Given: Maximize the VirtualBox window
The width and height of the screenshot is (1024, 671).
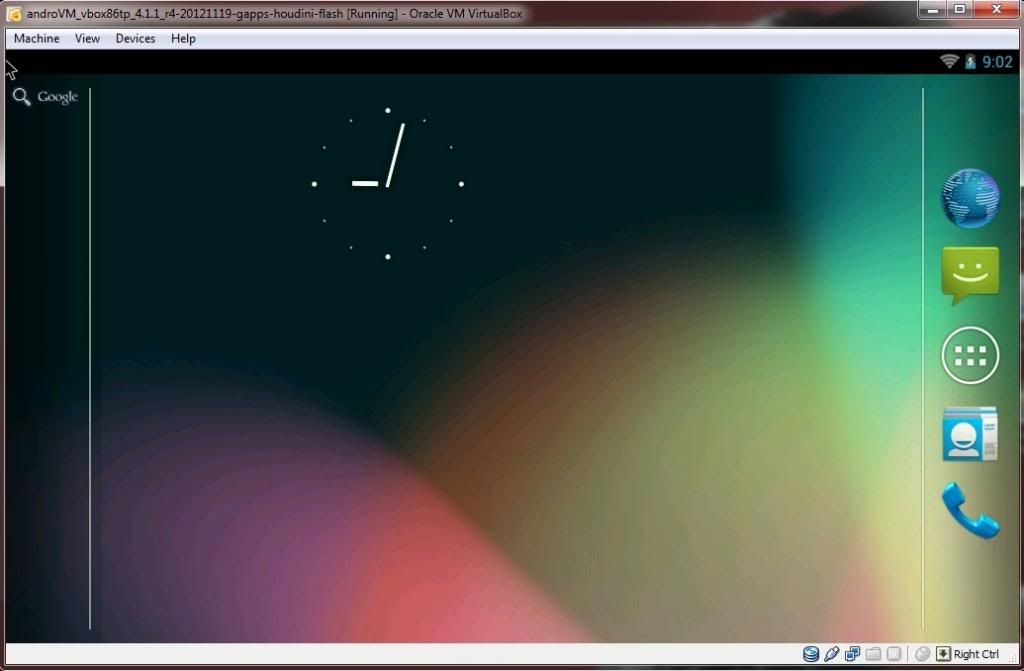Looking at the screenshot, I should (959, 9).
